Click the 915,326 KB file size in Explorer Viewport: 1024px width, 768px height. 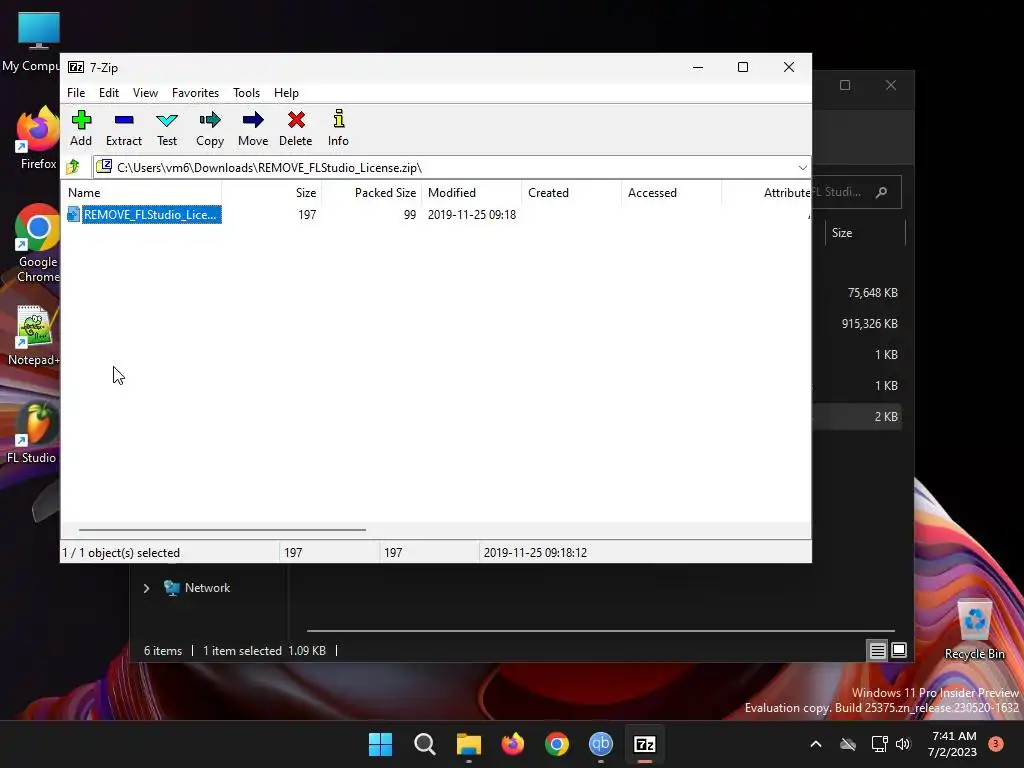pos(869,323)
